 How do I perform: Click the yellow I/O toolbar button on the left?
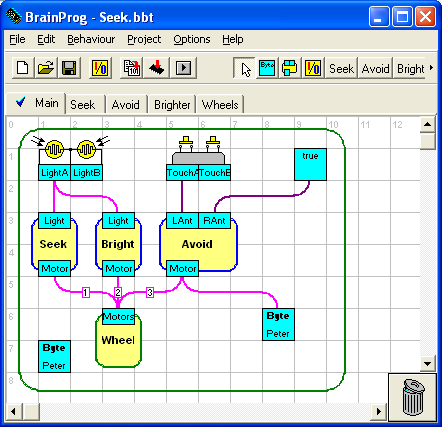(x=100, y=68)
